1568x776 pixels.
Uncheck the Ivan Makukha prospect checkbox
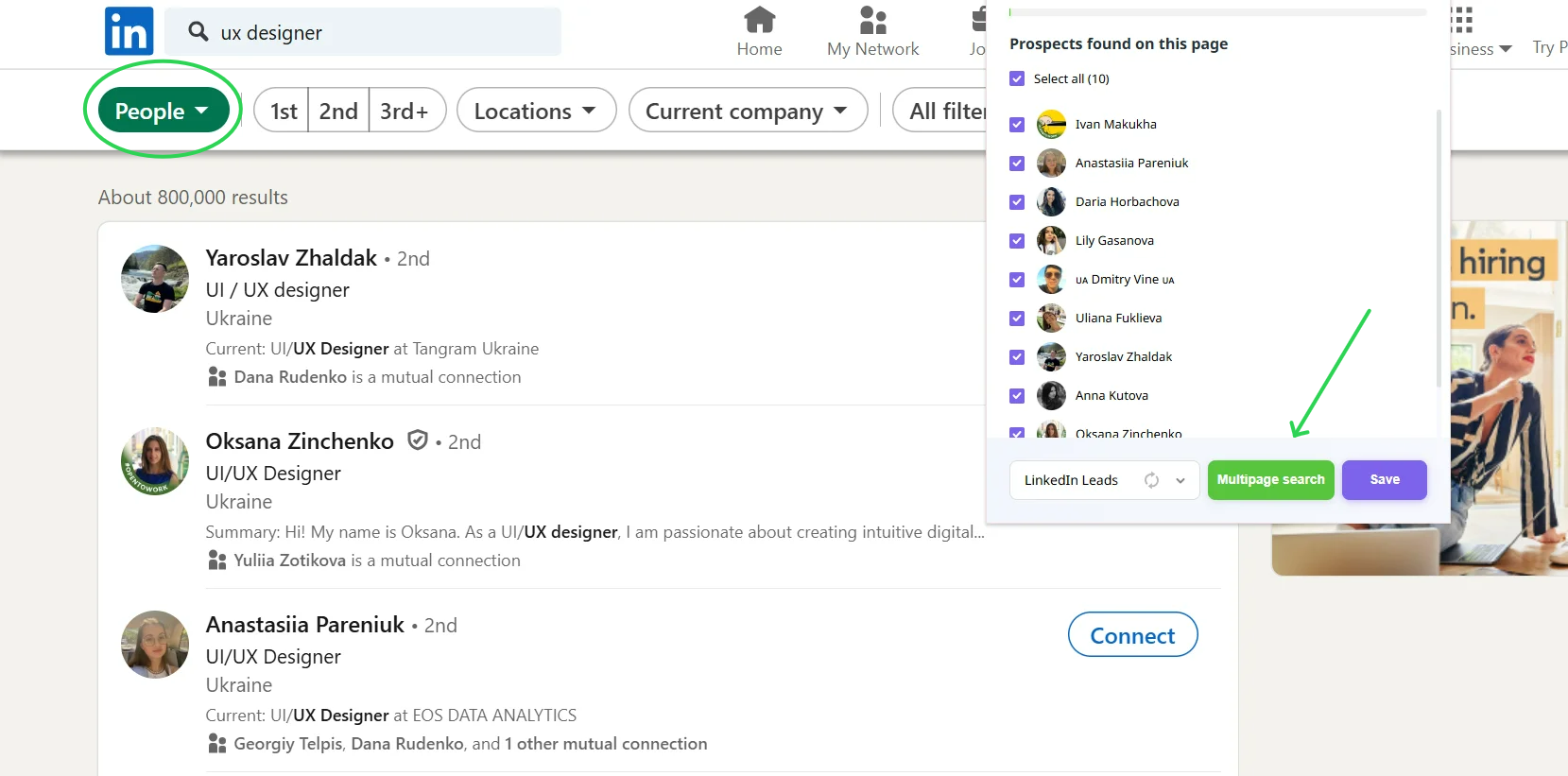tap(1017, 124)
